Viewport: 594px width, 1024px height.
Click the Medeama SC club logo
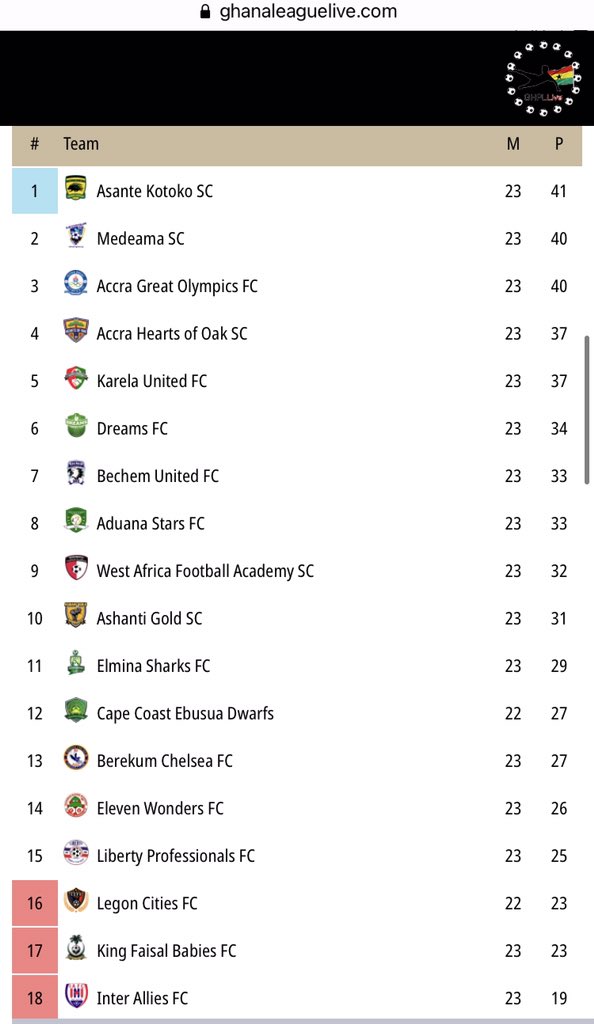(76, 236)
